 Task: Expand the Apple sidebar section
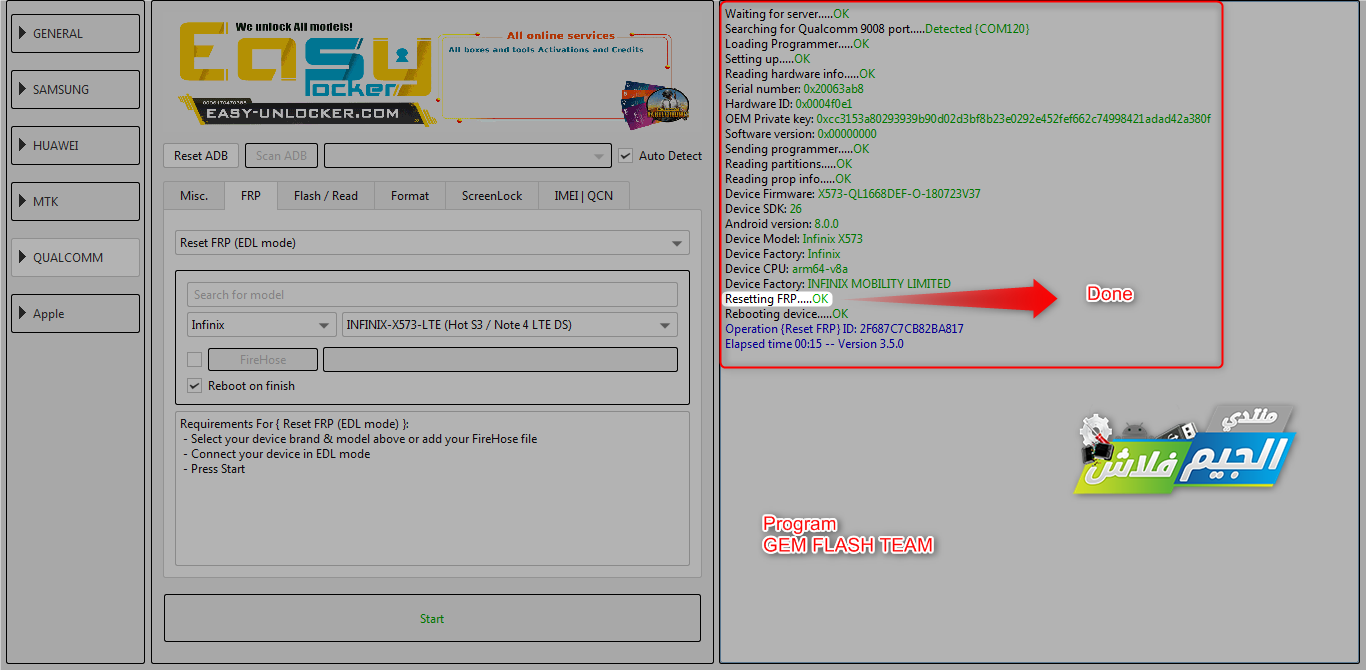pyautogui.click(x=75, y=313)
